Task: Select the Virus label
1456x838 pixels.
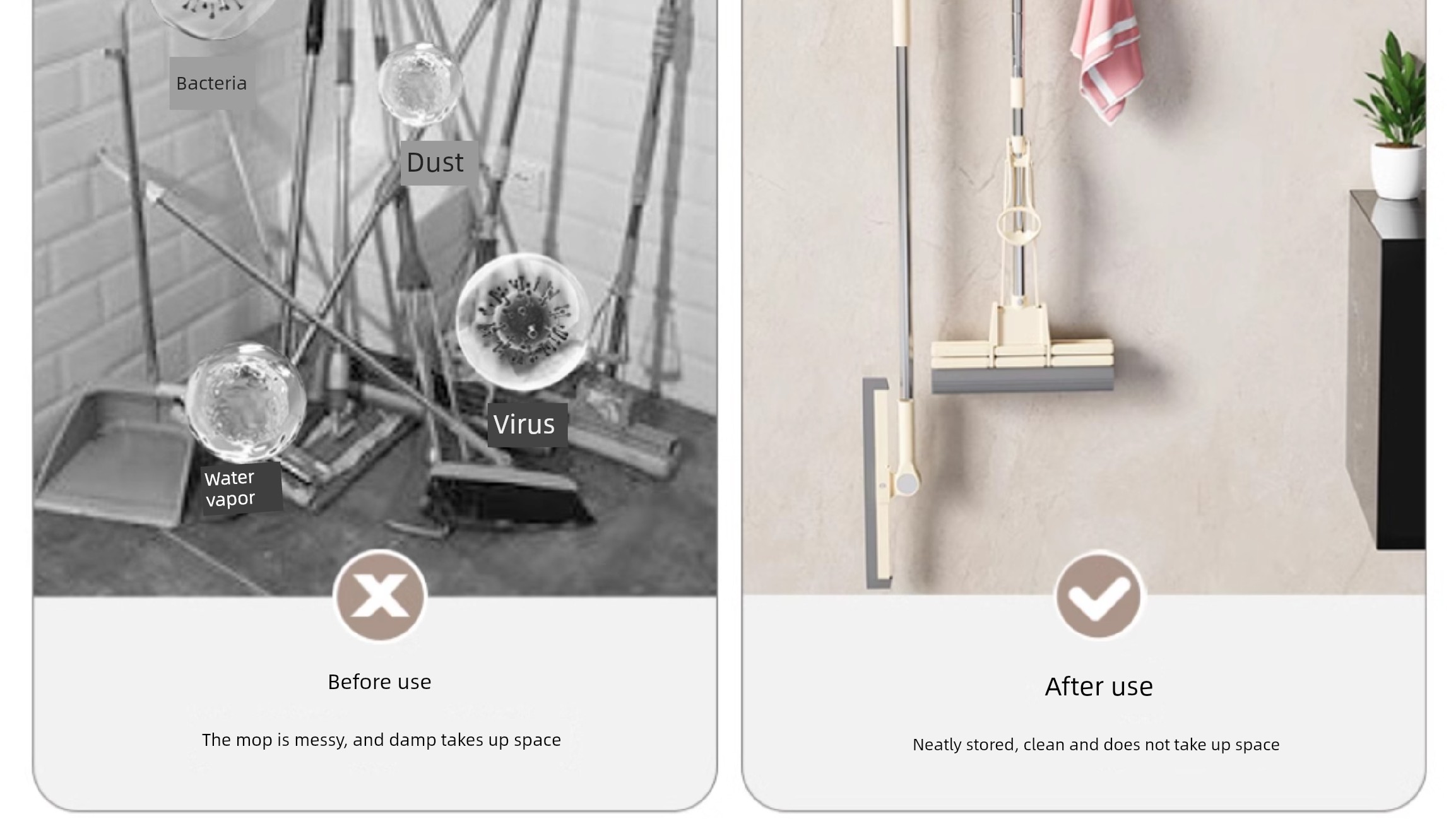Action: click(x=525, y=425)
